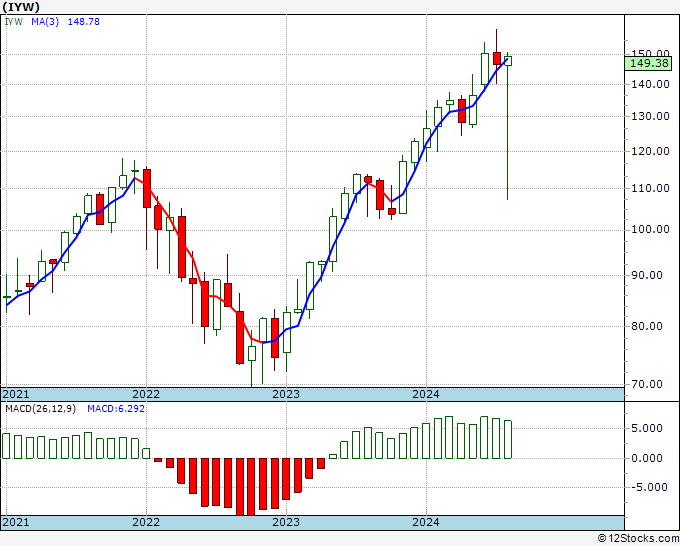
Task: Click the 2022 label on price chart axis
Action: [146, 394]
